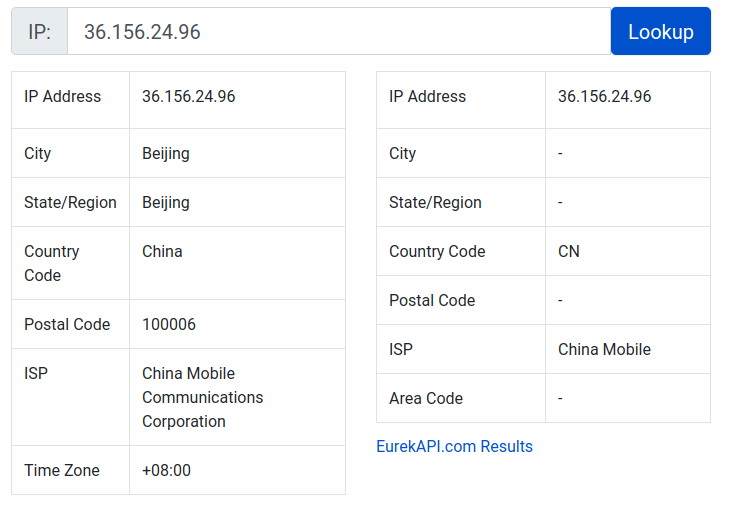732x507 pixels.
Task: Click the blue Lookup button
Action: point(660,31)
